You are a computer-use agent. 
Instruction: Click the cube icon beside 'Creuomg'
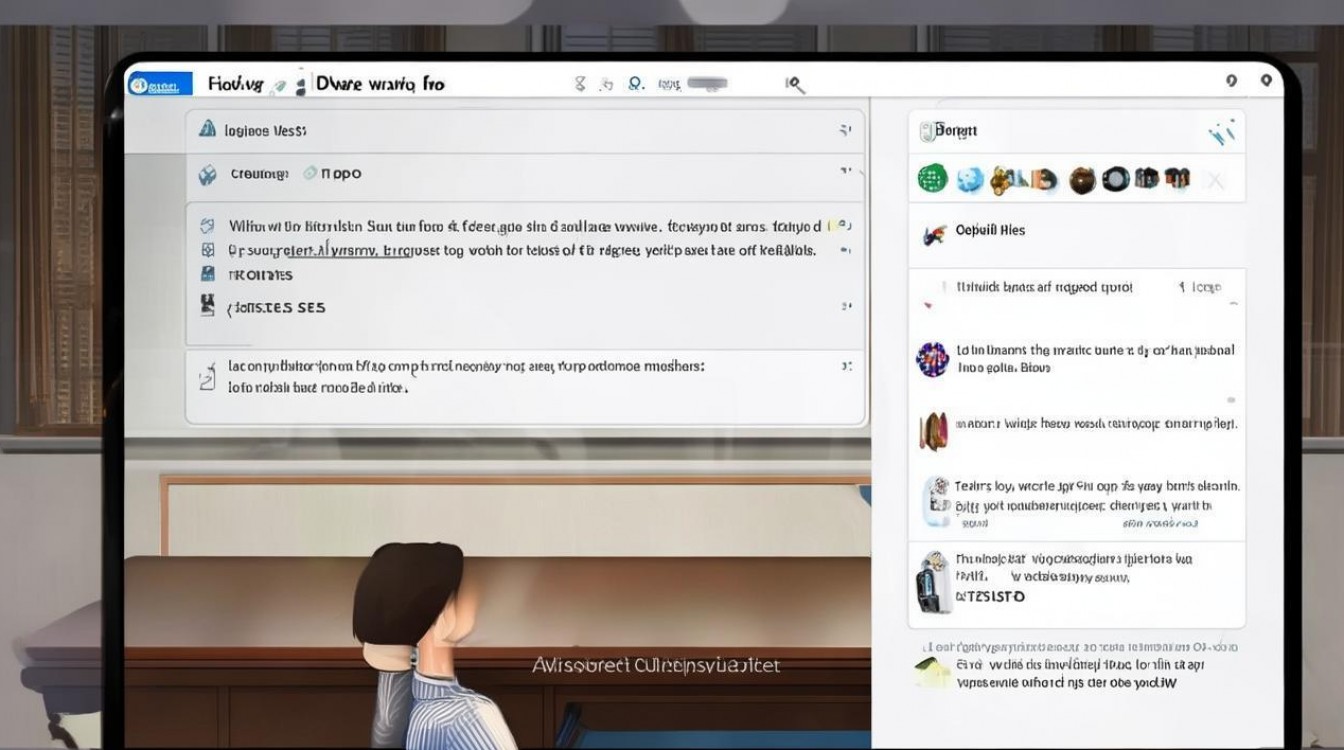click(207, 174)
